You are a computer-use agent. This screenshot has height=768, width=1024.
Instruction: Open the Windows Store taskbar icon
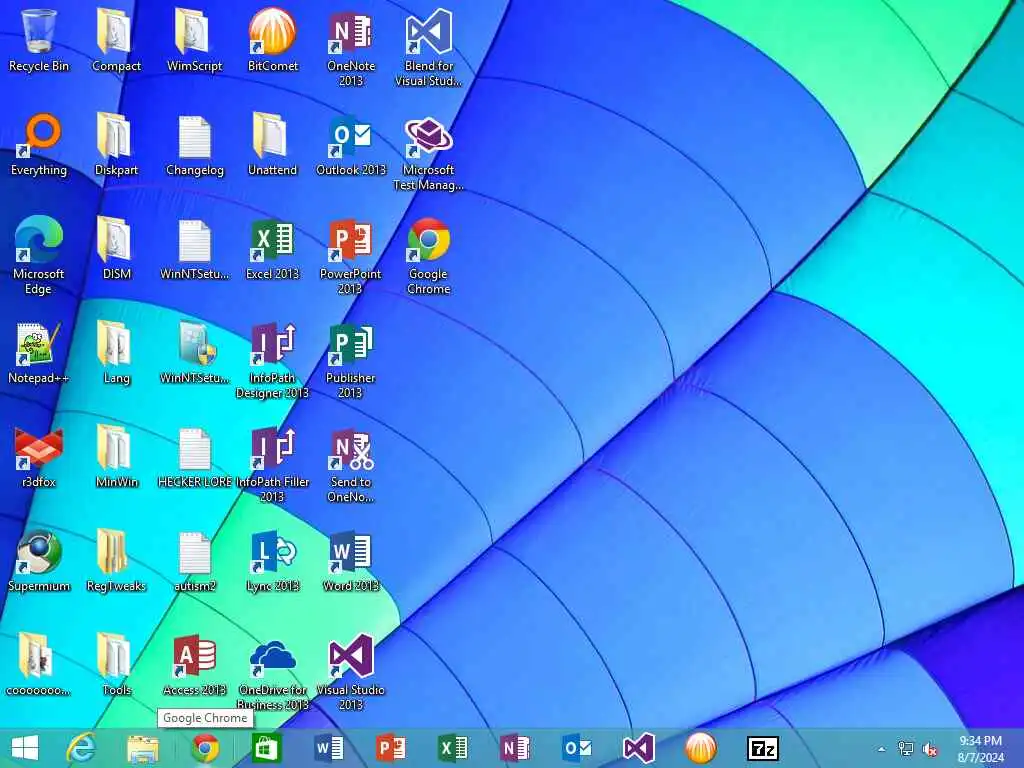click(x=267, y=748)
